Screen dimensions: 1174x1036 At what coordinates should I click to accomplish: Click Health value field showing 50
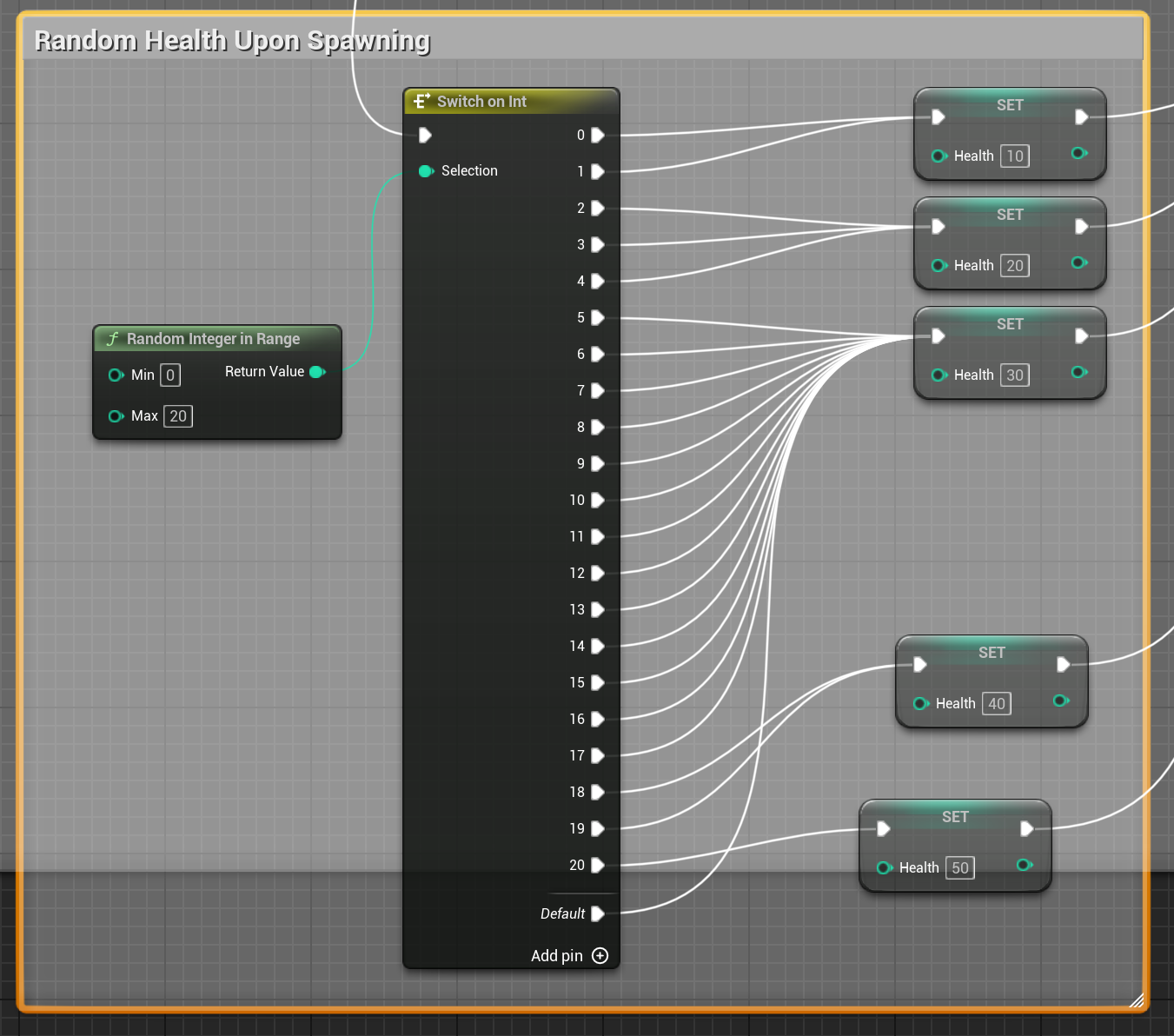click(960, 868)
